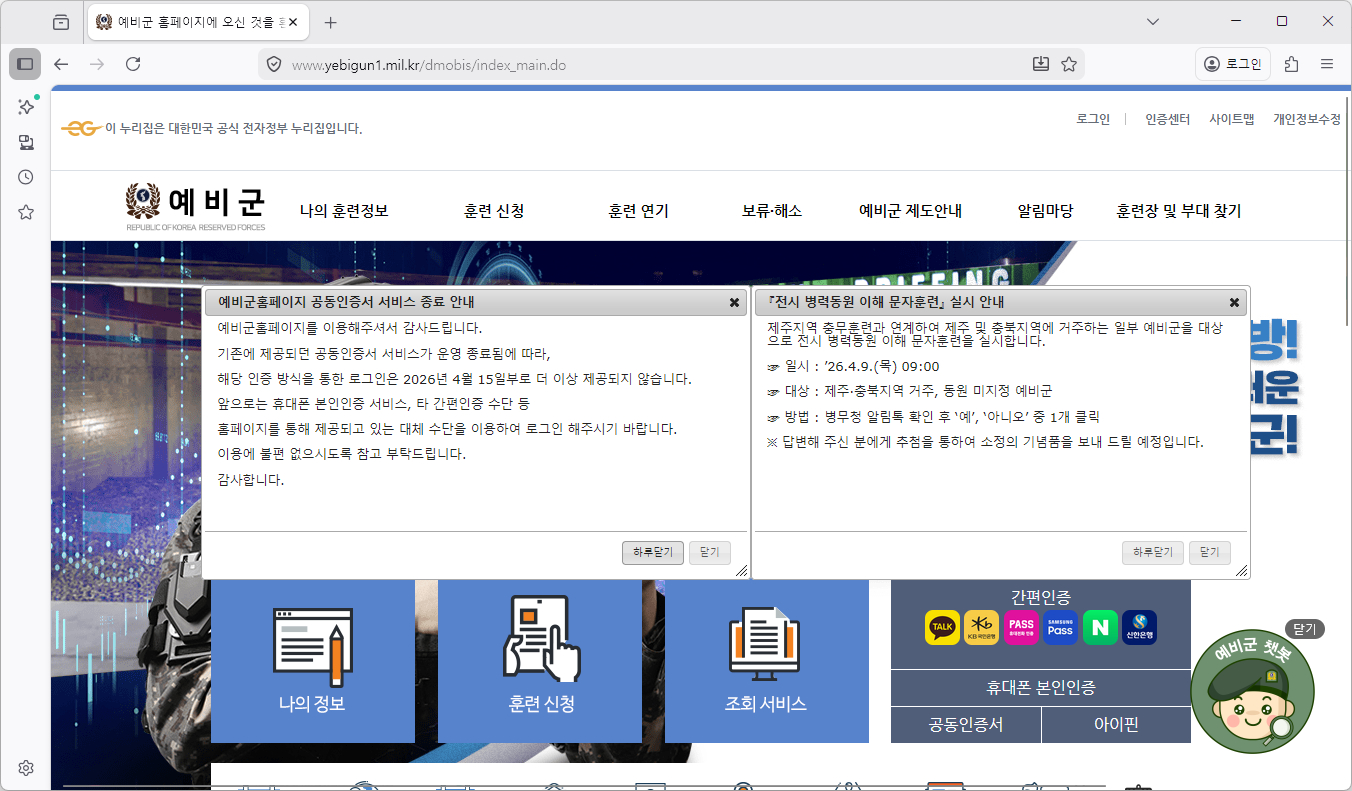This screenshot has height=791, width=1352.
Task: Open the 조회 서비스 tile
Action: (766, 661)
